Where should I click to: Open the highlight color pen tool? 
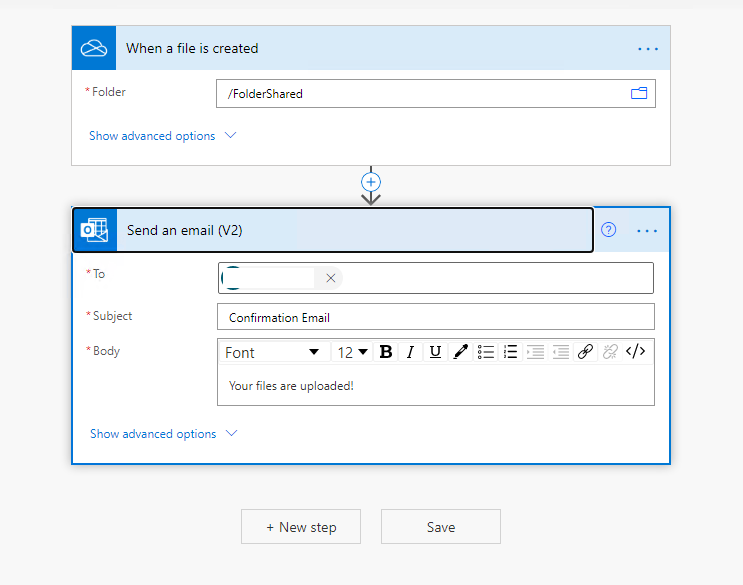tap(460, 352)
